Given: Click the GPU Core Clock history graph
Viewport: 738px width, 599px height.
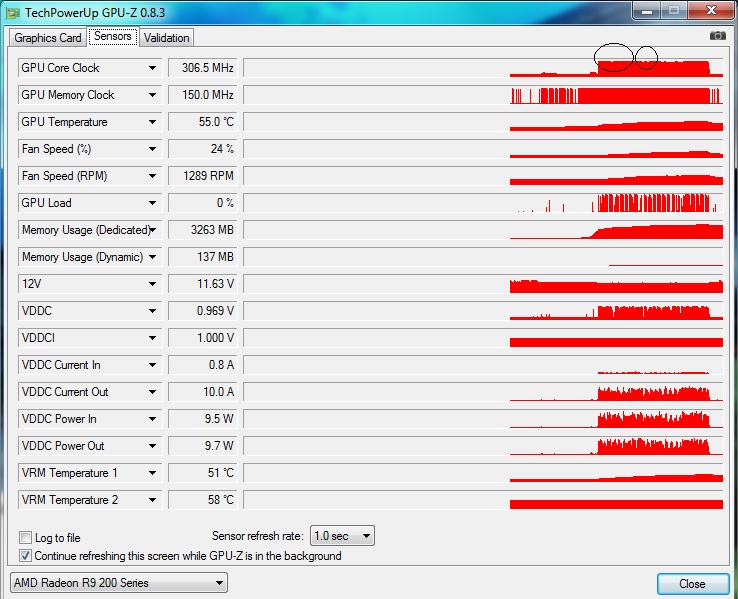Looking at the screenshot, I should [483, 68].
